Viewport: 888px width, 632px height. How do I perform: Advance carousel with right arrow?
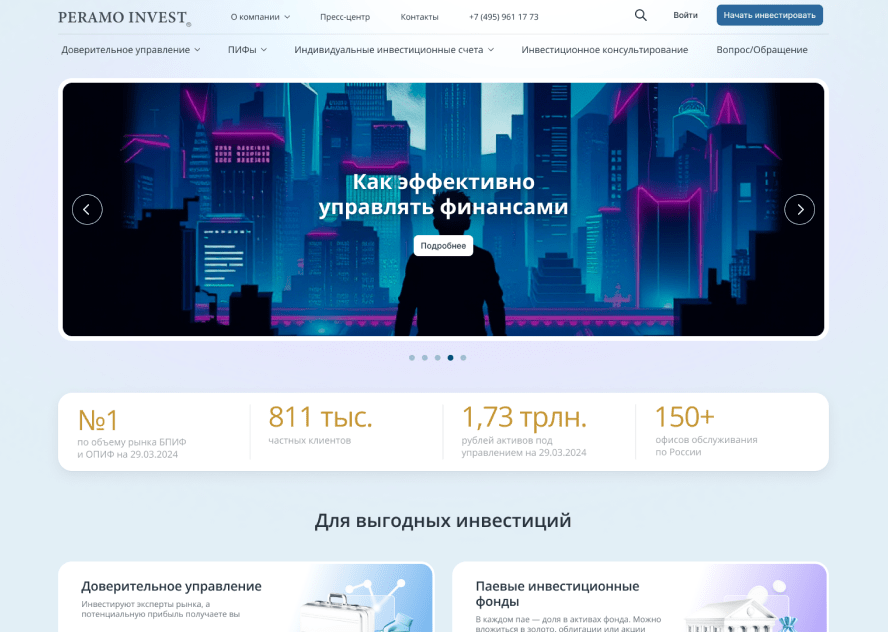799,209
